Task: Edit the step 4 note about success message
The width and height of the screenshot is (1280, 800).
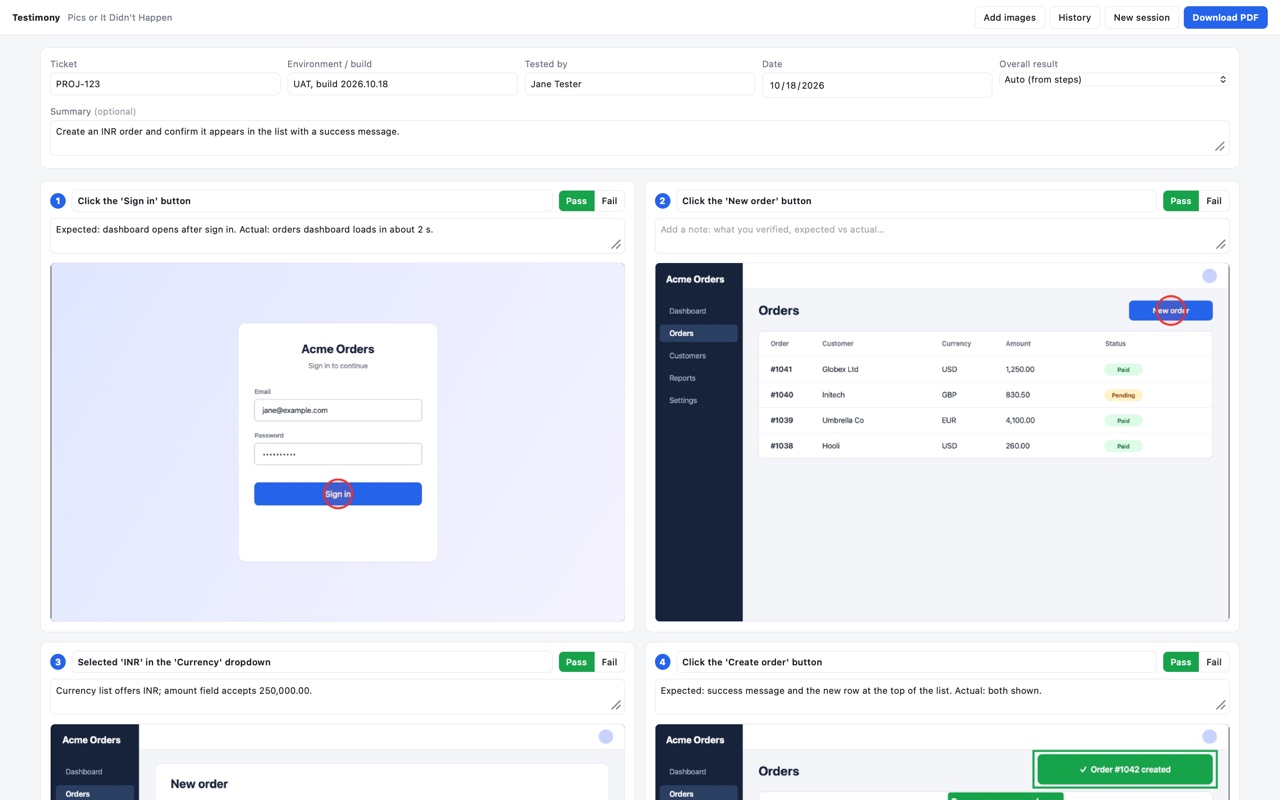Action: pyautogui.click(x=942, y=697)
